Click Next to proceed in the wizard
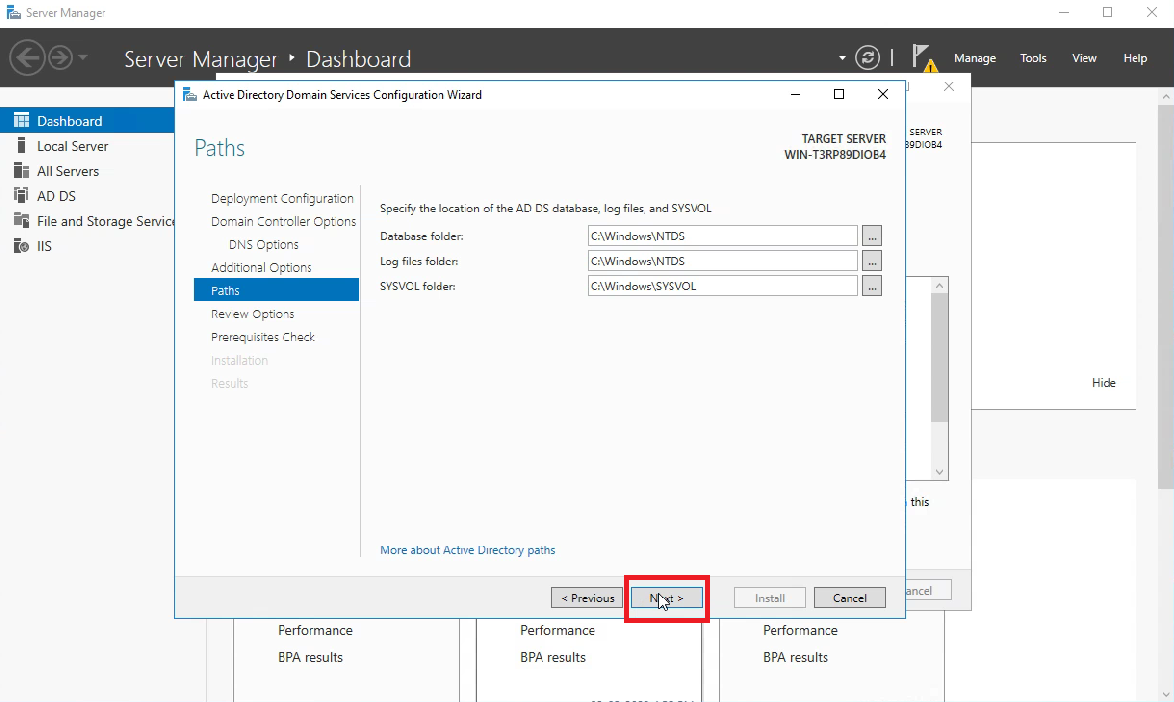The width and height of the screenshot is (1174, 702). pyautogui.click(x=666, y=597)
